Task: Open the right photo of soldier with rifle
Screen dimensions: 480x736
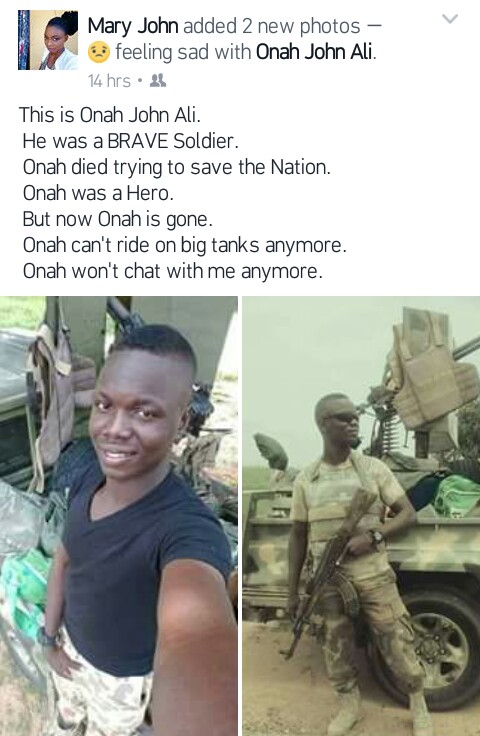Action: (361, 516)
